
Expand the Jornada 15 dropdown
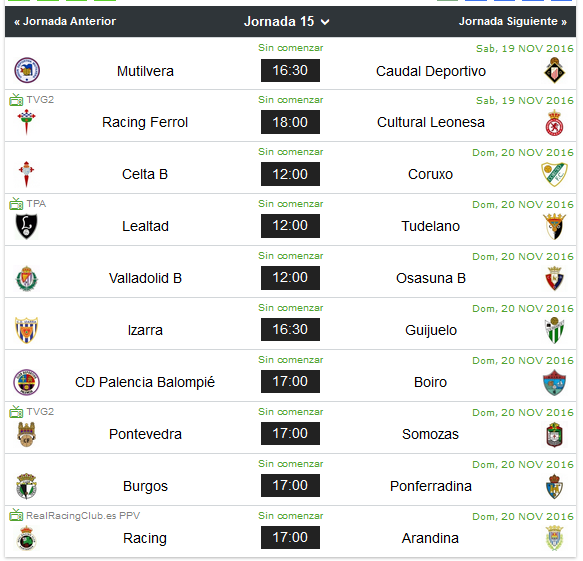pyautogui.click(x=286, y=22)
